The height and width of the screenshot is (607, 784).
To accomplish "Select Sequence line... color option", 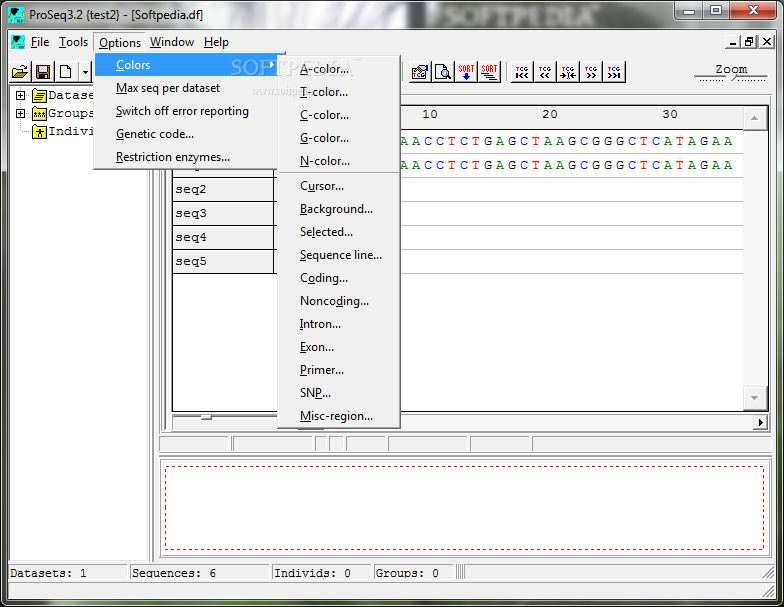I will tap(339, 255).
